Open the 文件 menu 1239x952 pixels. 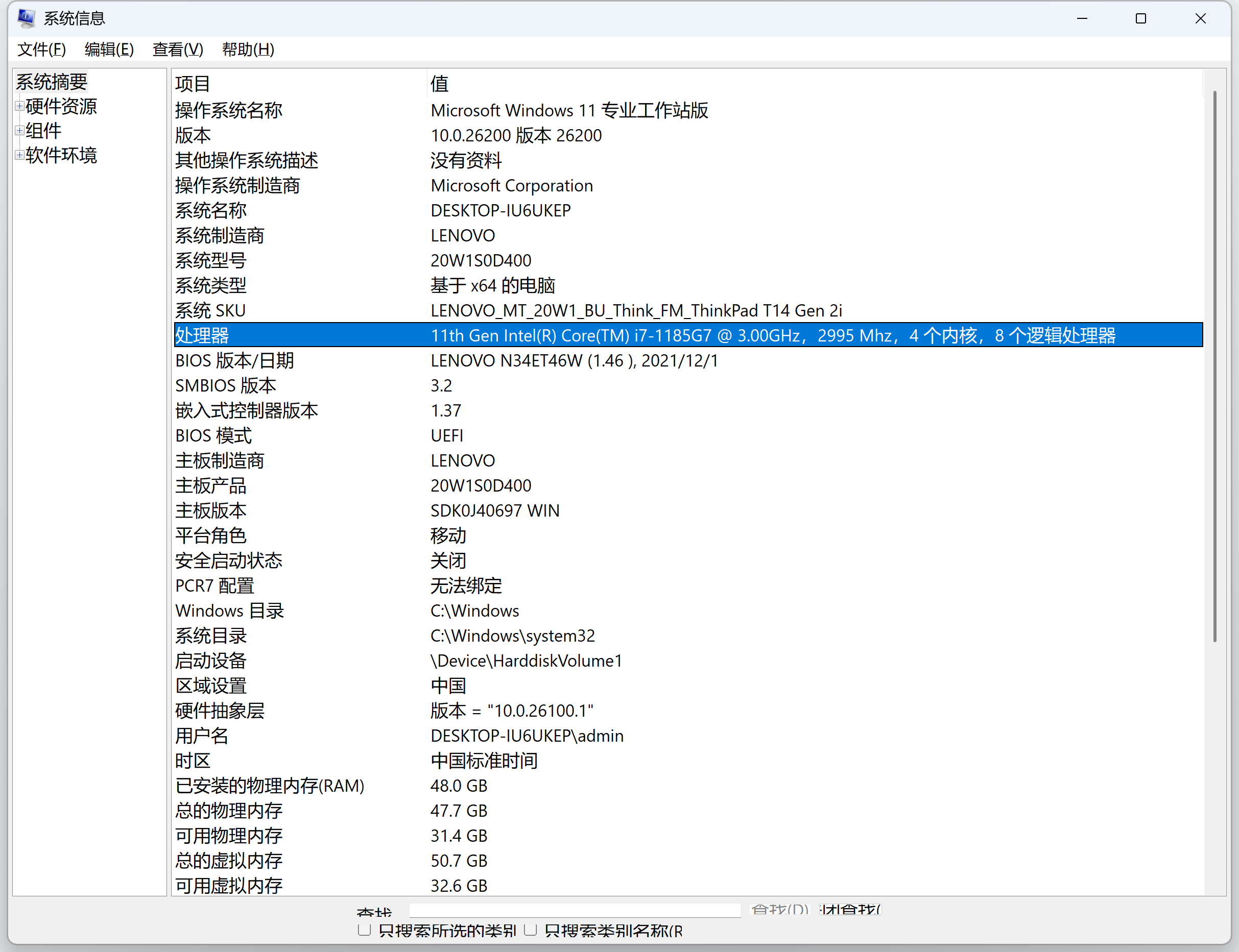pos(41,50)
